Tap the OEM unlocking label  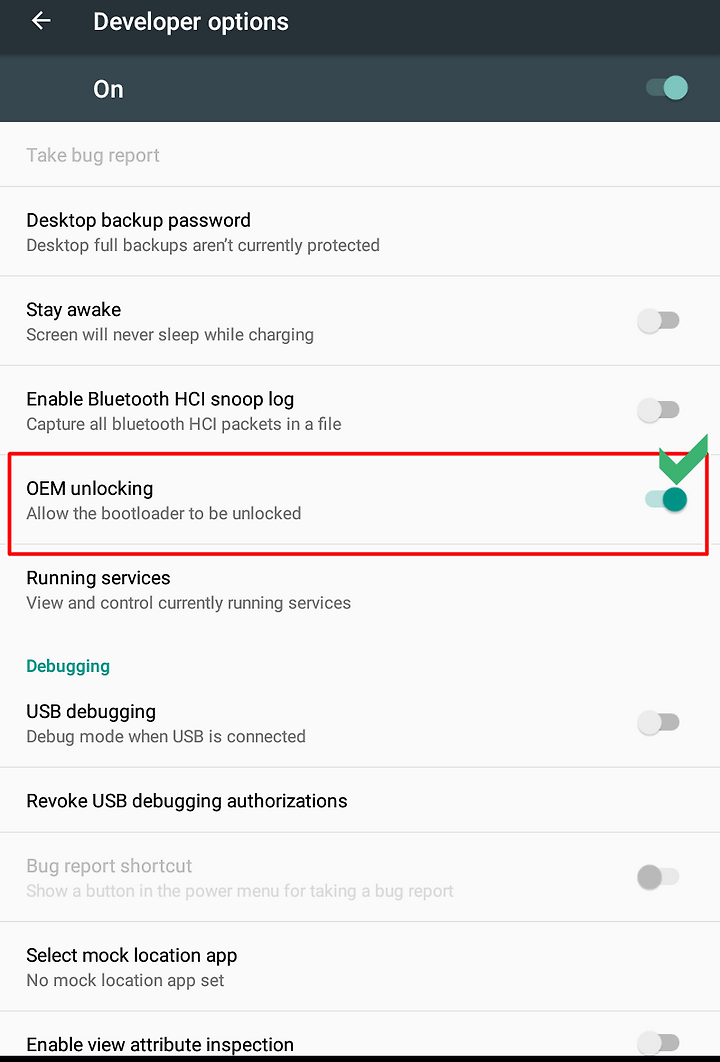pos(89,488)
